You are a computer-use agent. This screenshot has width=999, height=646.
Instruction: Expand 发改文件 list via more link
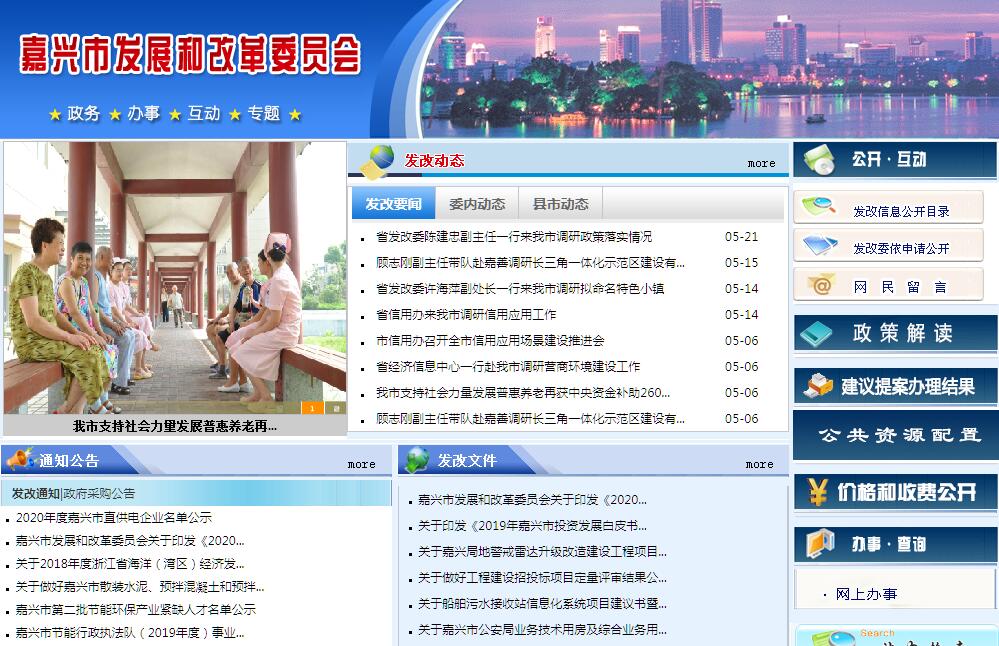(x=759, y=464)
